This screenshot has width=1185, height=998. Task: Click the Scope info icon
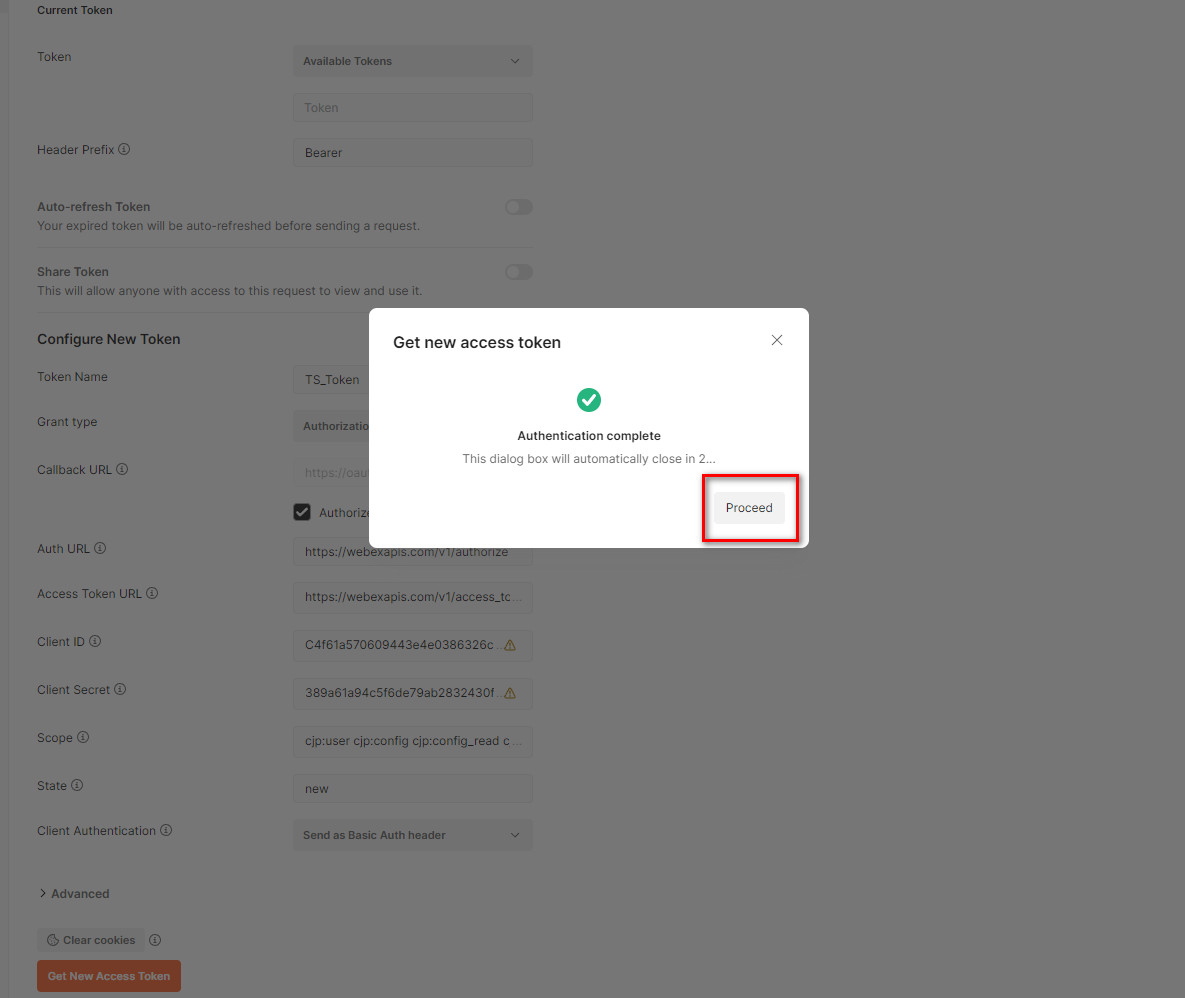[x=83, y=737]
